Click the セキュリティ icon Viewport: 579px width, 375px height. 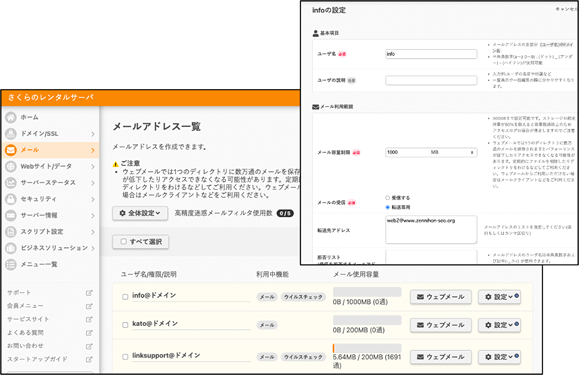pyautogui.click(x=11, y=199)
